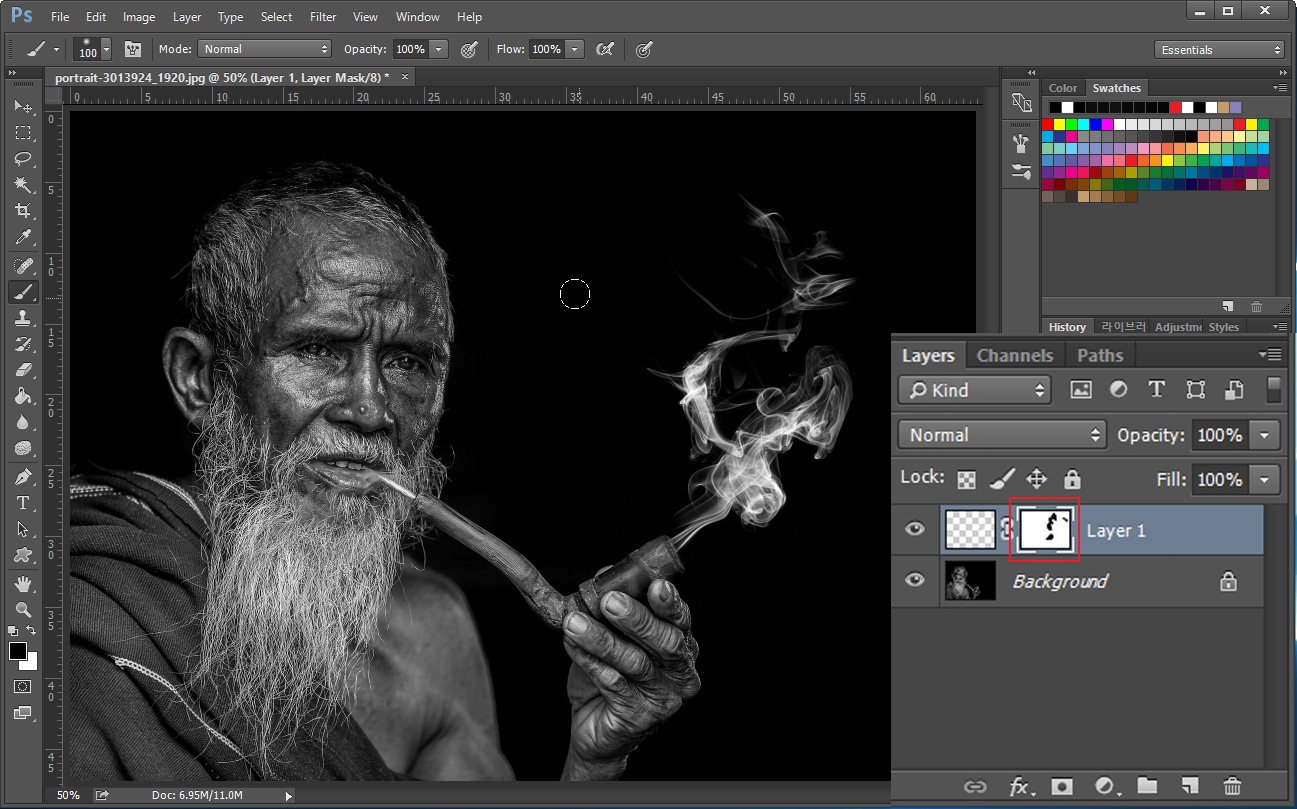Select the Eyedropper tool
Screen dimensions: 1297x809
(x=22, y=237)
